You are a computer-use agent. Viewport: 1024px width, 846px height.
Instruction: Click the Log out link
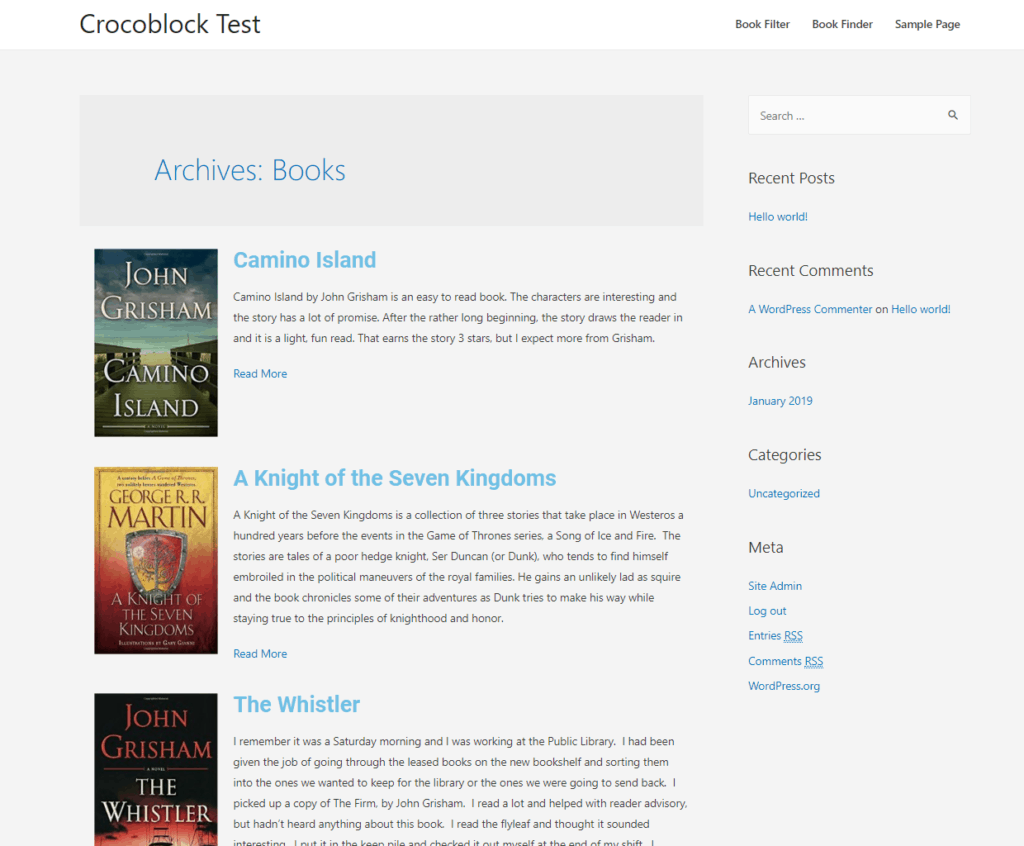(767, 610)
